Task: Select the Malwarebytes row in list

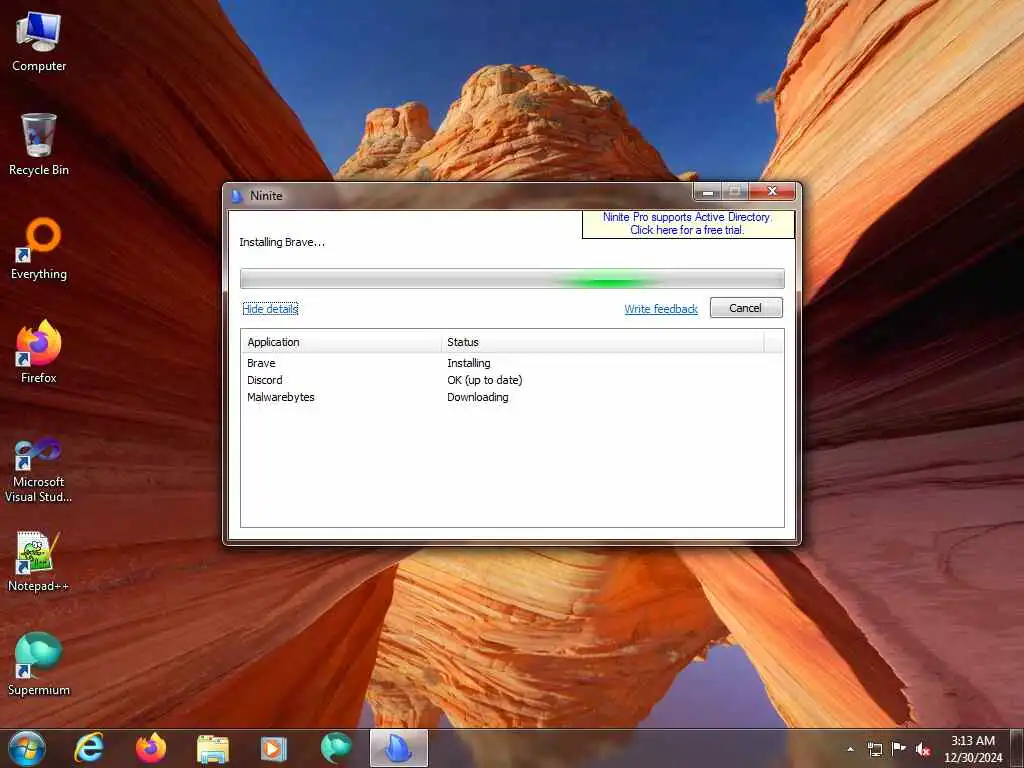Action: pyautogui.click(x=512, y=397)
